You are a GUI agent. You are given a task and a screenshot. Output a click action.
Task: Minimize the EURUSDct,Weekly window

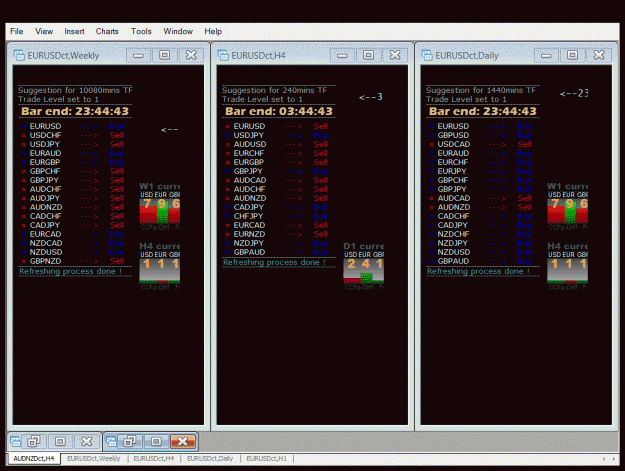[x=138, y=55]
